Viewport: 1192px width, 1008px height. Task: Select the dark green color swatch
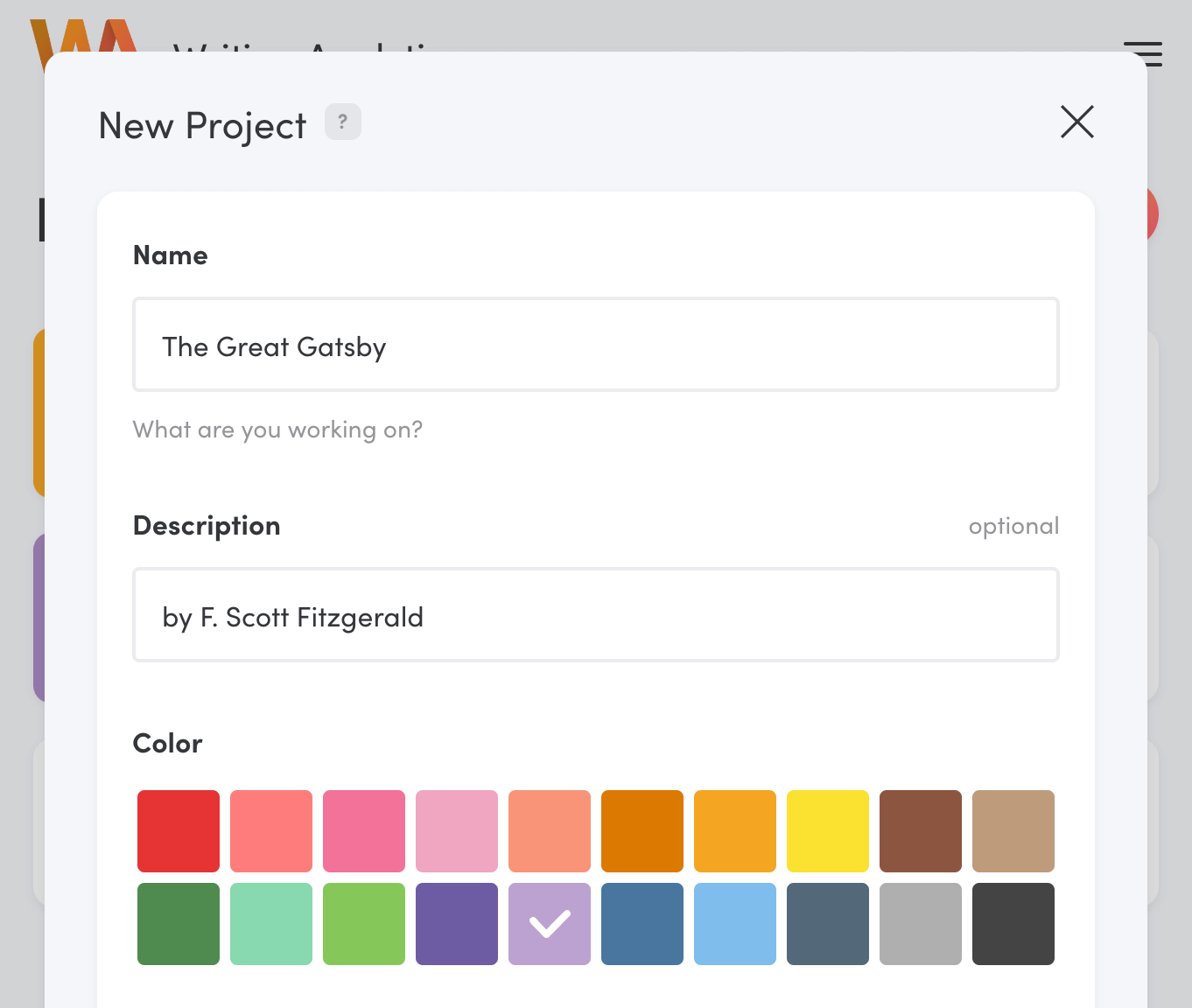click(x=179, y=924)
